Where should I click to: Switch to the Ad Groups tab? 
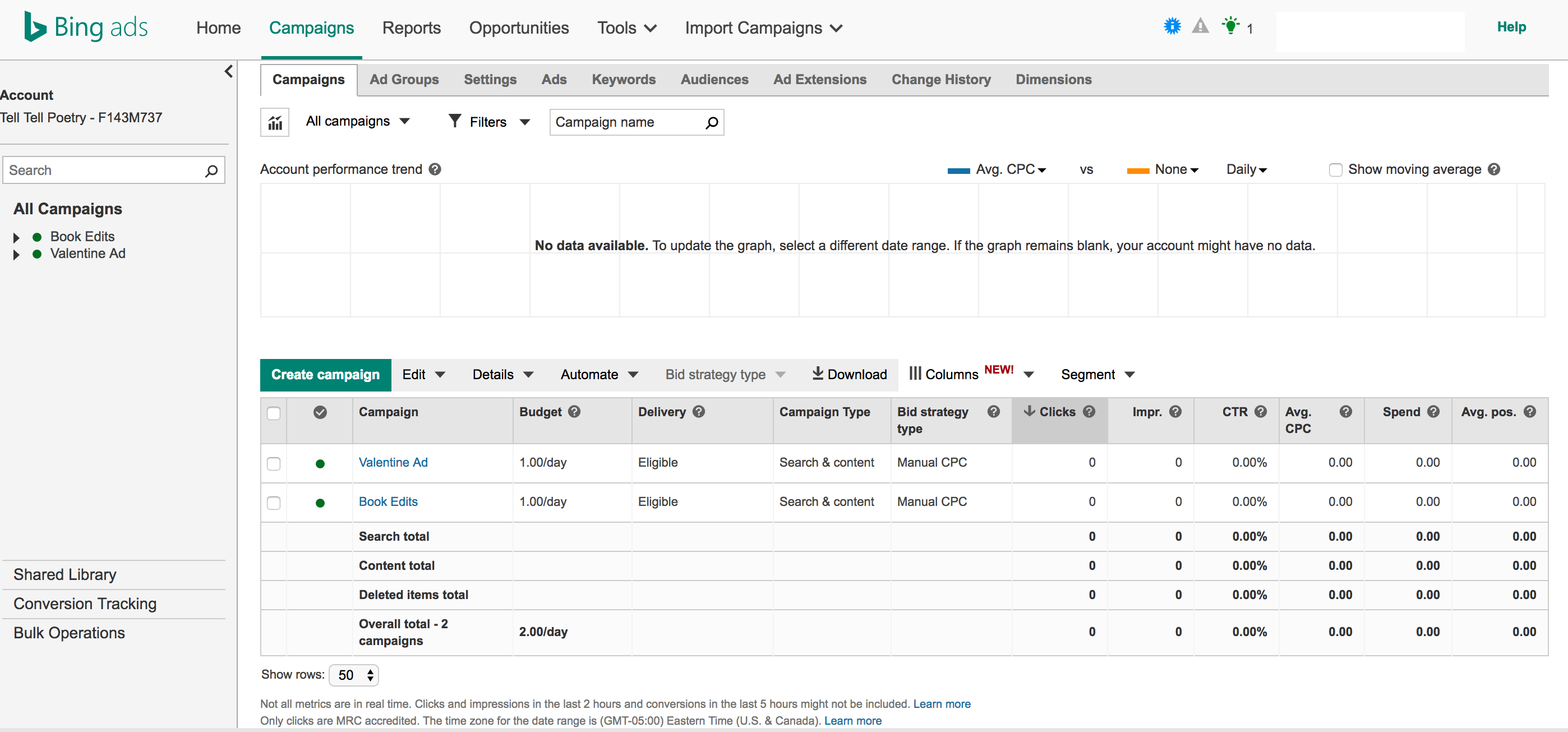click(x=404, y=80)
